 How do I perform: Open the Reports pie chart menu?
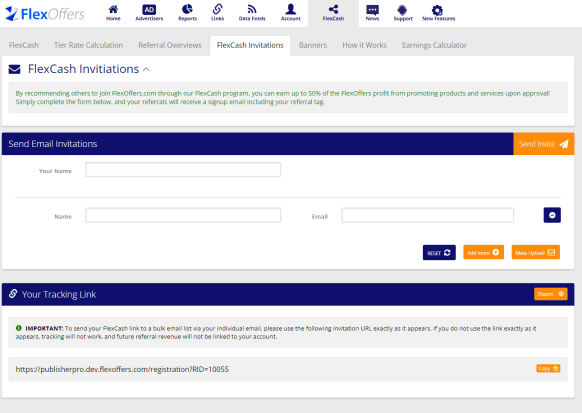pos(187,13)
